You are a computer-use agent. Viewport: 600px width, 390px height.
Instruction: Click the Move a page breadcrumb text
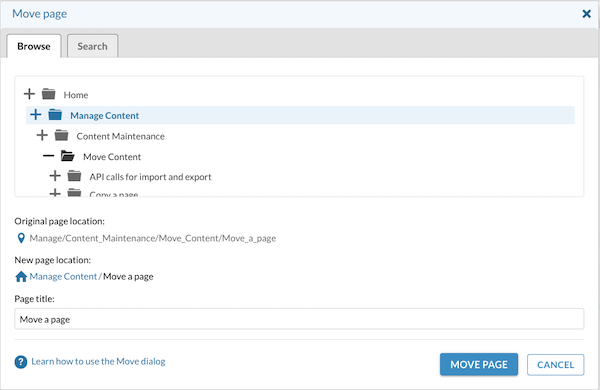click(x=128, y=277)
